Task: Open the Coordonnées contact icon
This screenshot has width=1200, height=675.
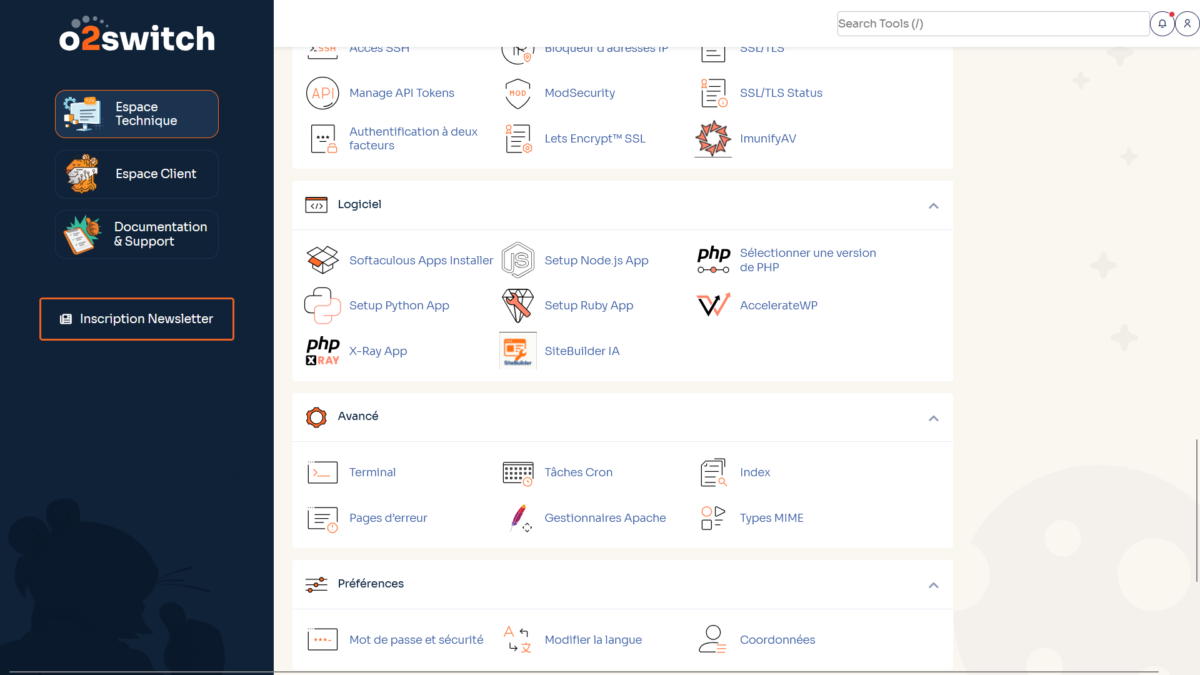Action: coord(713,640)
